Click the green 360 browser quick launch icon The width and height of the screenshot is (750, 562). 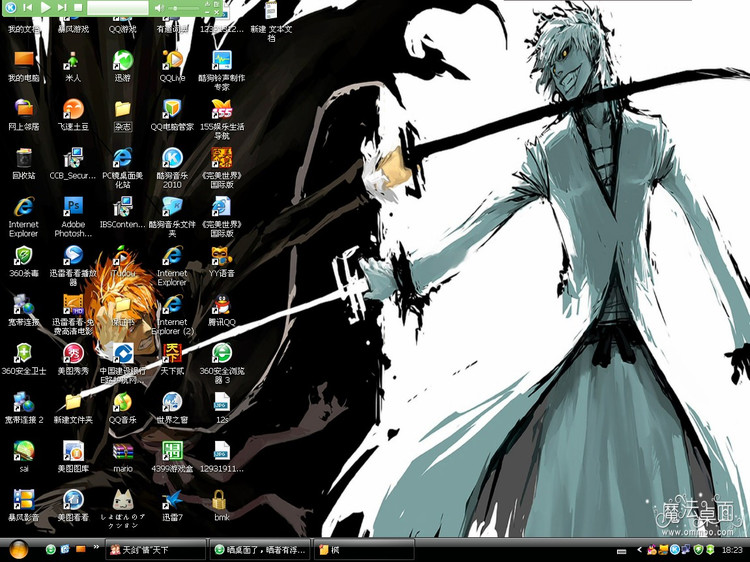pos(51,550)
